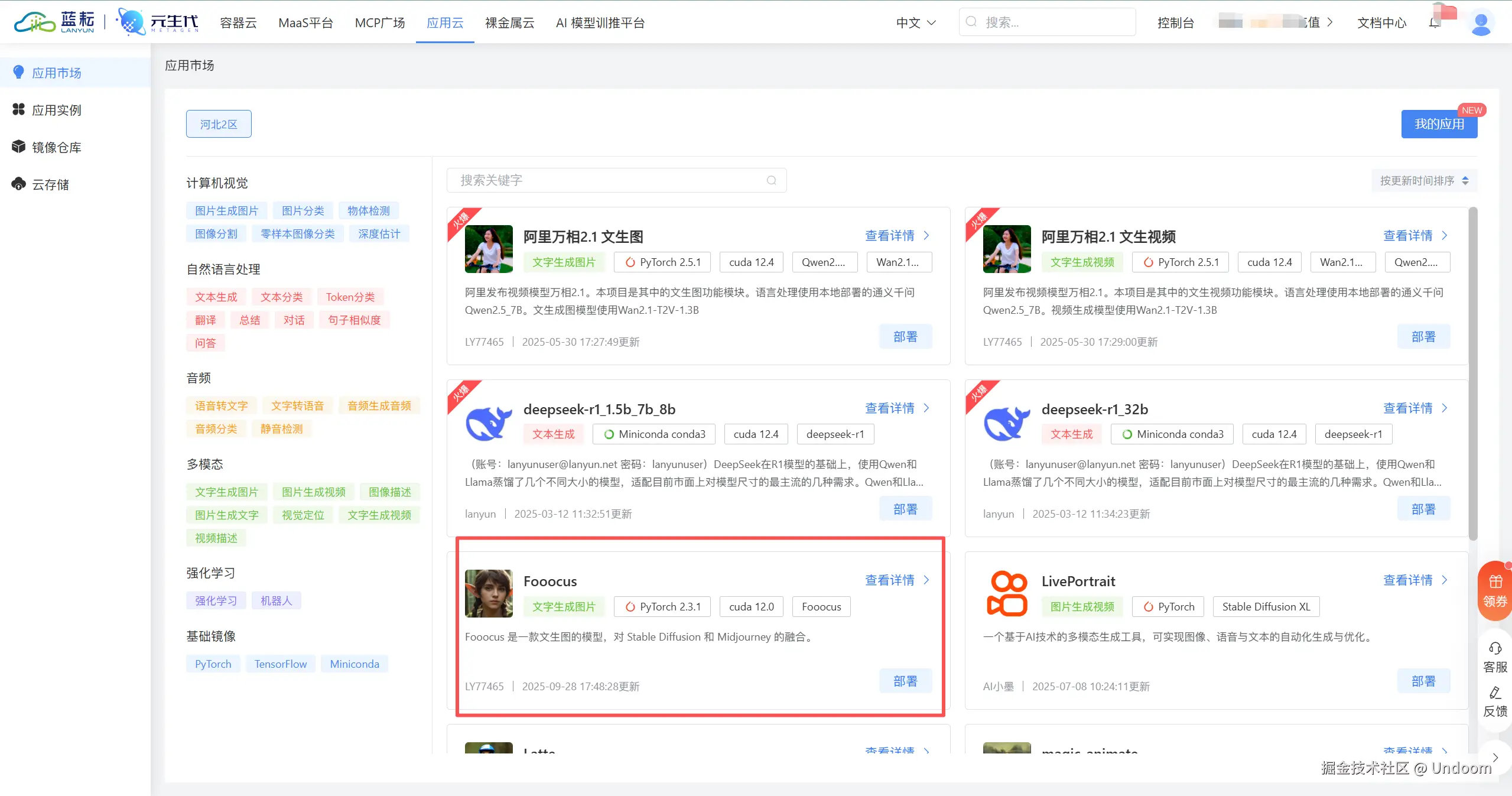Open the 按更新时间排序 sort dropdown
The width and height of the screenshot is (1512, 796).
[x=1423, y=180]
